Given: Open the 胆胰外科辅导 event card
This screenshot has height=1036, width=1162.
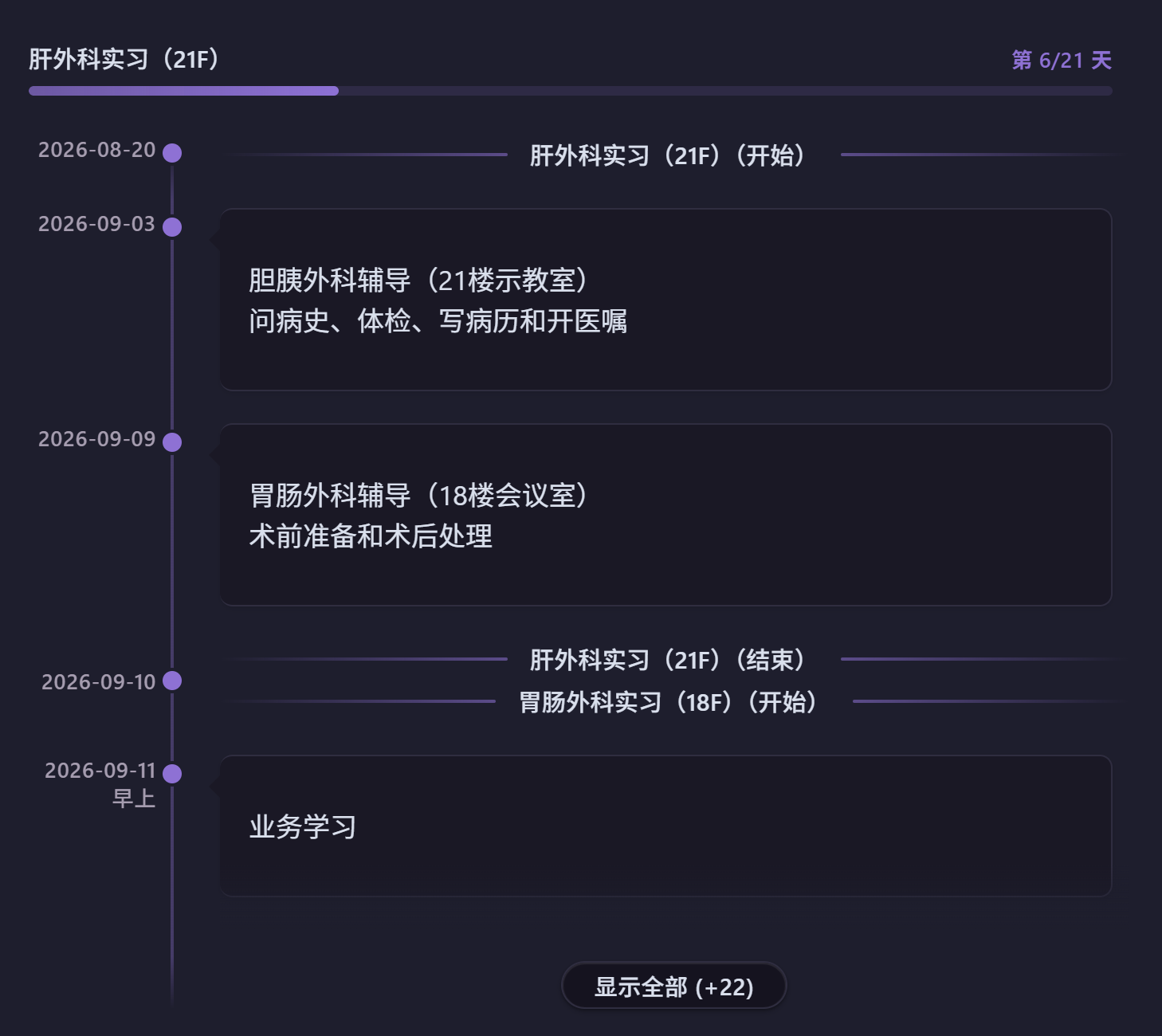Looking at the screenshot, I should point(665,300).
